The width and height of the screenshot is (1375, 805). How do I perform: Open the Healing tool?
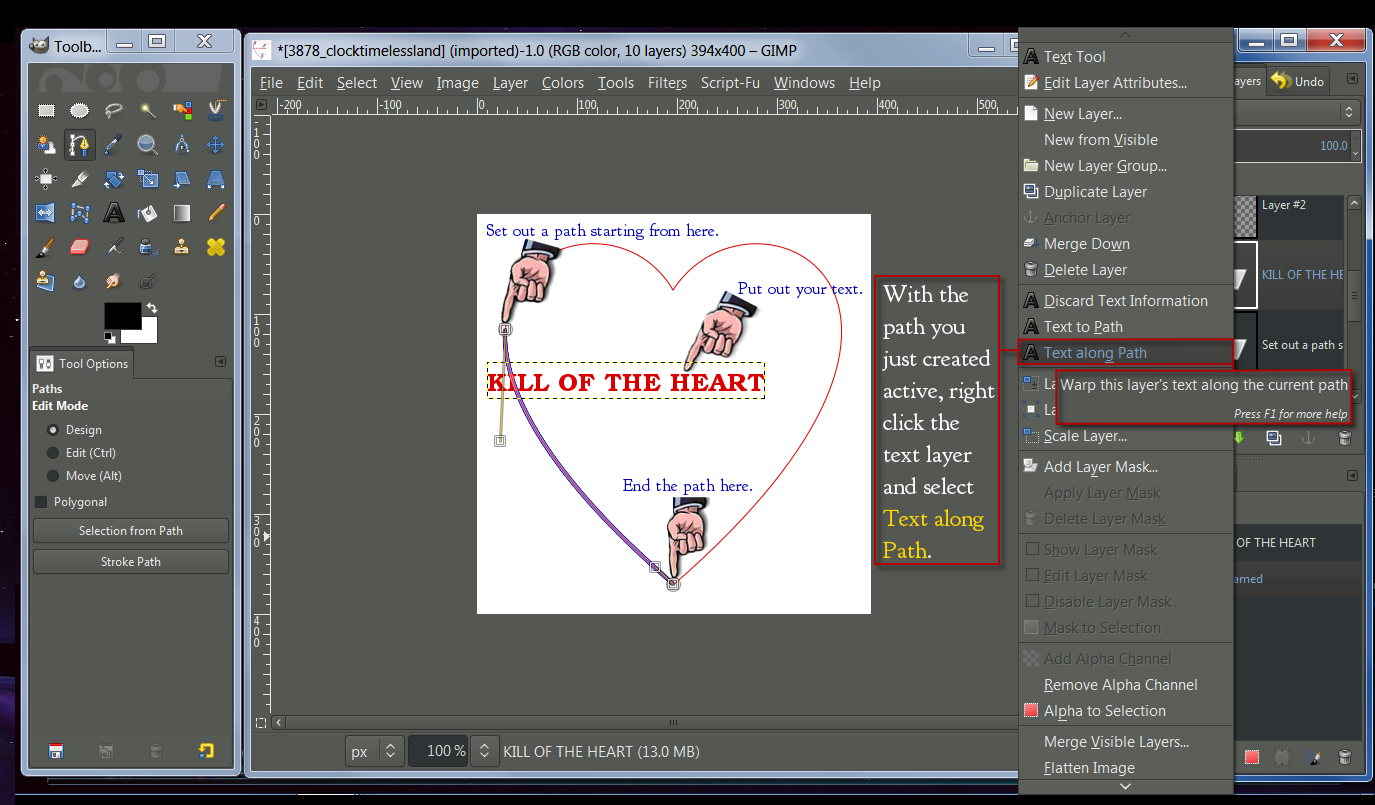tap(215, 246)
